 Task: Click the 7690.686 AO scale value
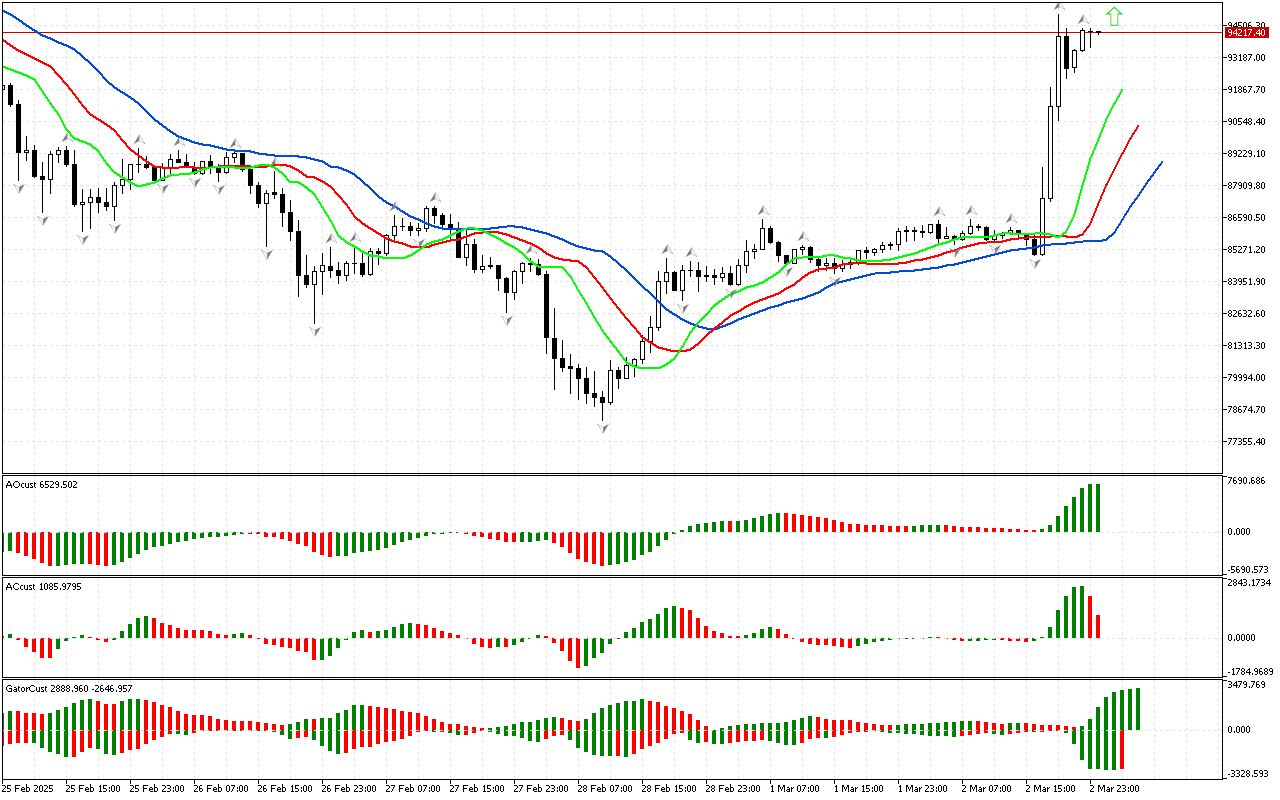(x=1246, y=481)
